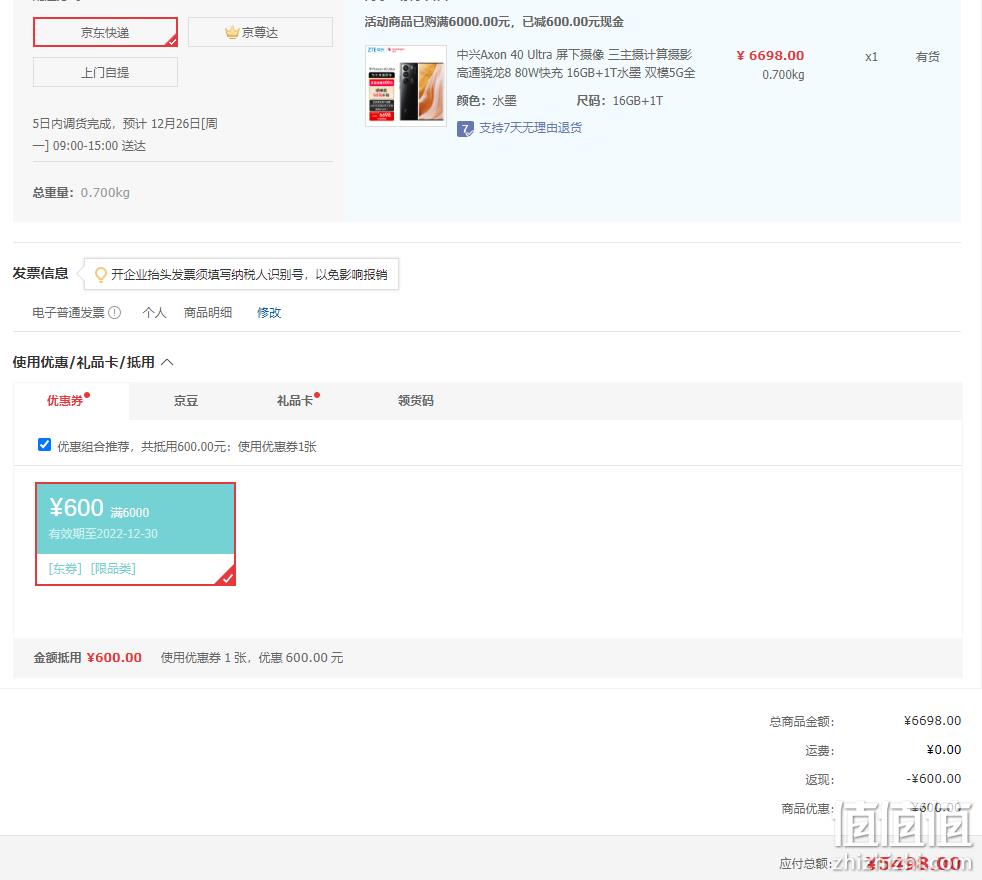This screenshot has width=982, height=880.
Task: Deselect the ¥600 满6000 coupon card
Action: coord(135,534)
